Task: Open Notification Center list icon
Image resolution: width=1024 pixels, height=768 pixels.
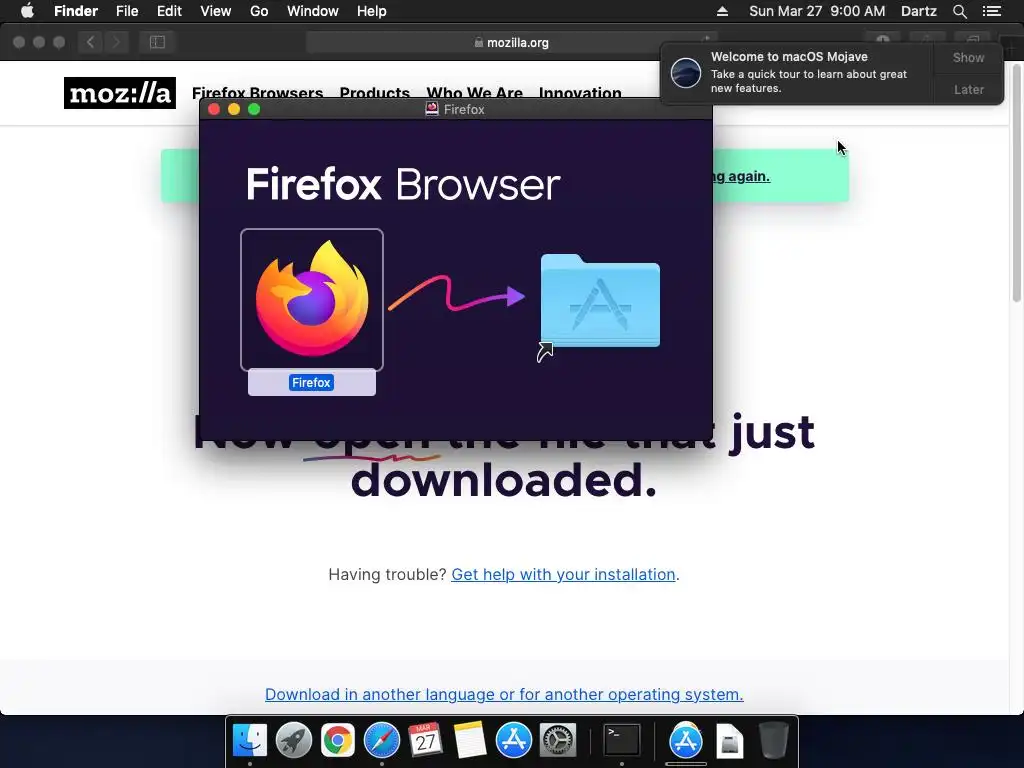Action: 991,11
